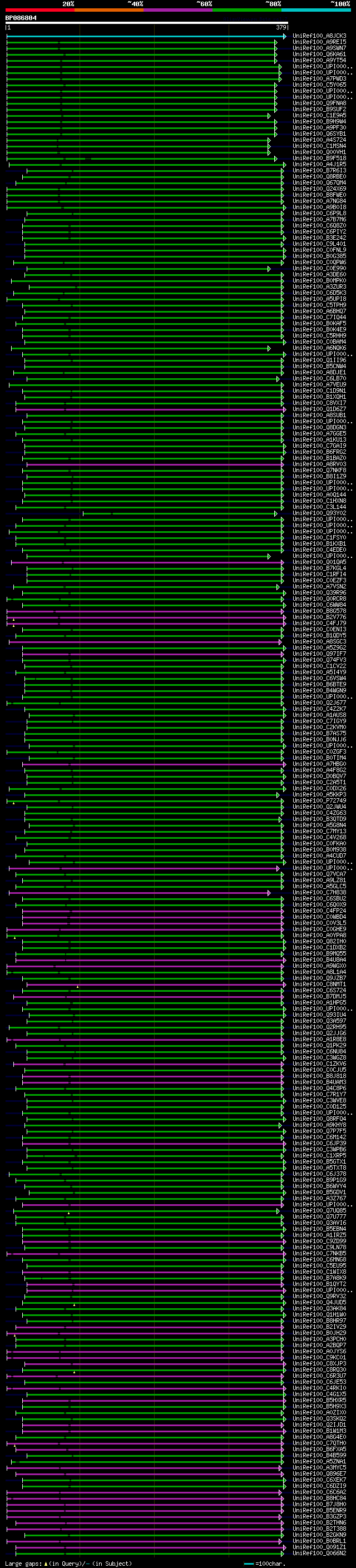This screenshot has width=356, height=1568.
Task: Select hit label UniRef100_A9YT54
Action: tap(319, 60)
